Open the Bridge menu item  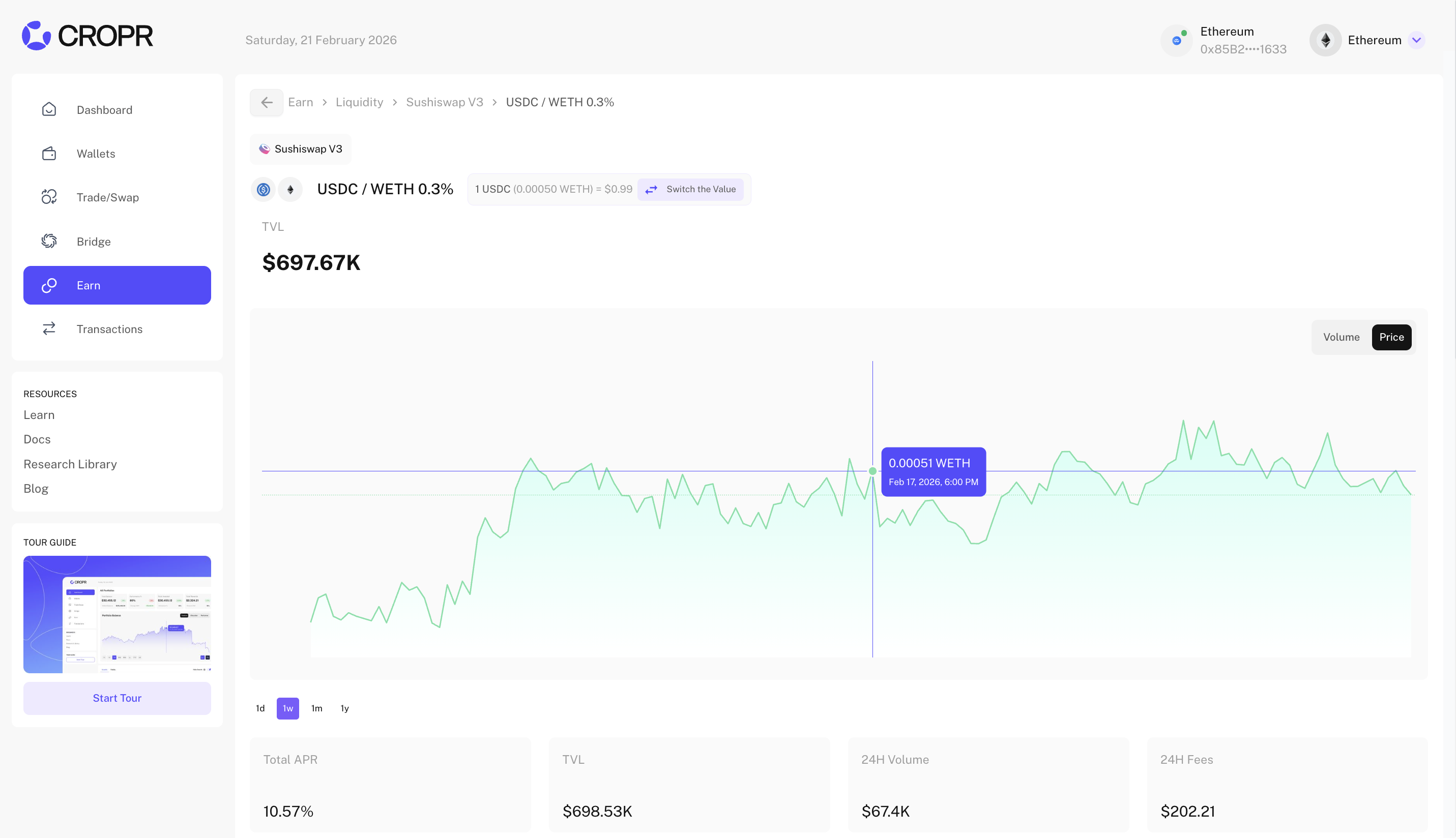(118, 241)
